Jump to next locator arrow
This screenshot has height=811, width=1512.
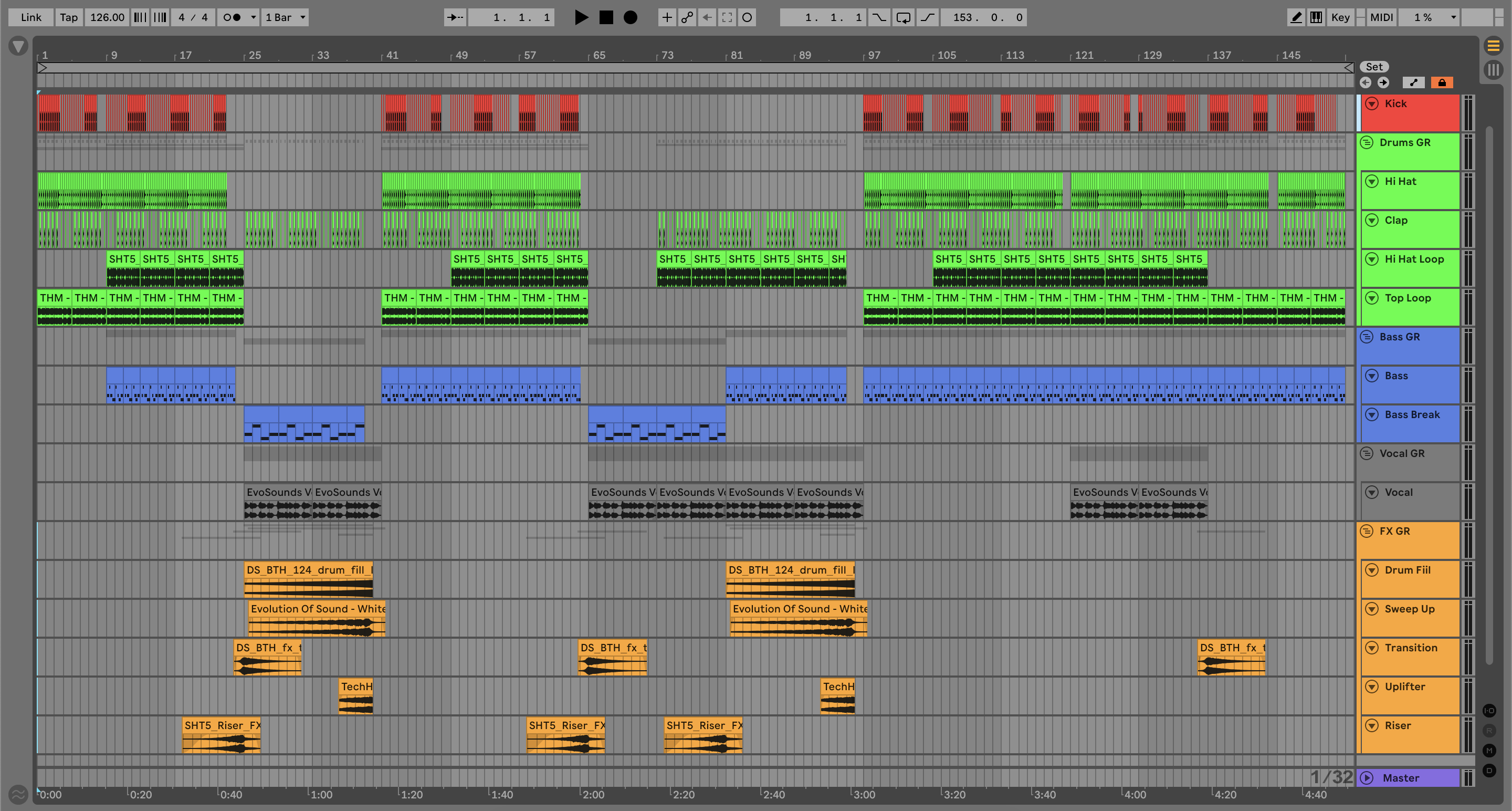[1383, 82]
